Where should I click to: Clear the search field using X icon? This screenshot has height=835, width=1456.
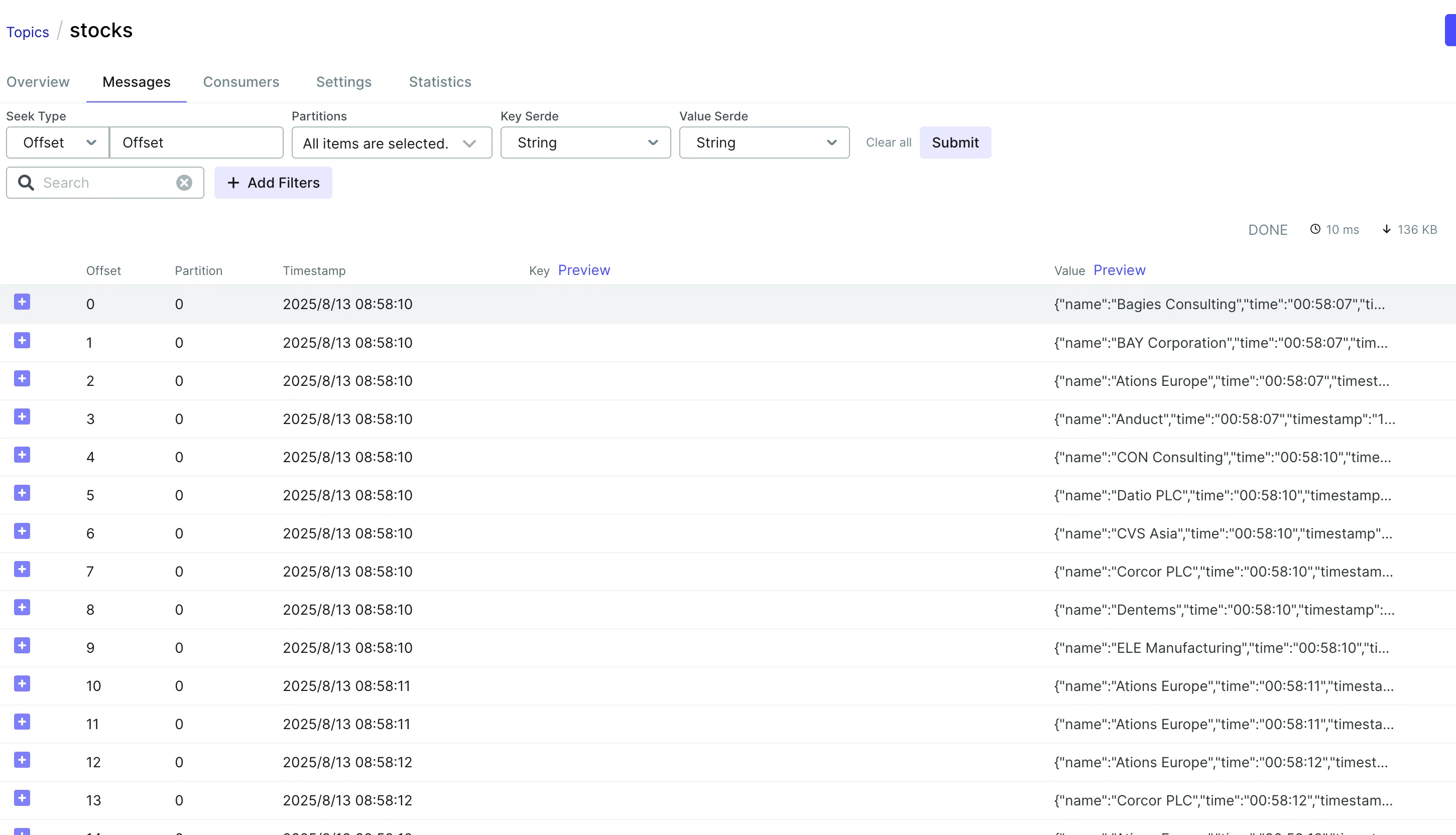(184, 183)
